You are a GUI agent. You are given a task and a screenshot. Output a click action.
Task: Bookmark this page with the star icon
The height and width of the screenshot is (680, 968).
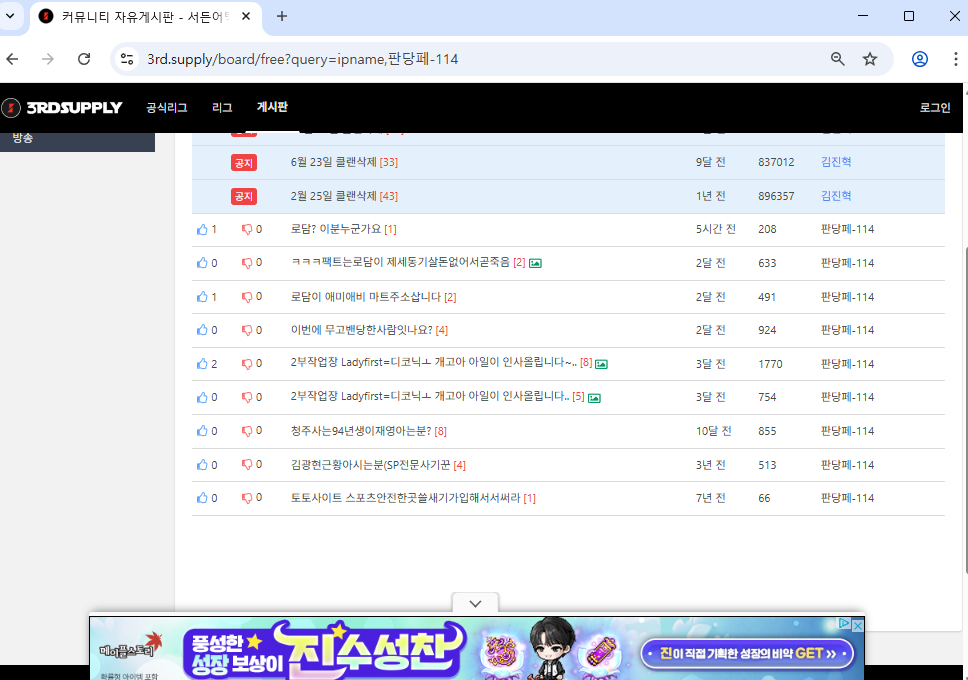coord(870,59)
